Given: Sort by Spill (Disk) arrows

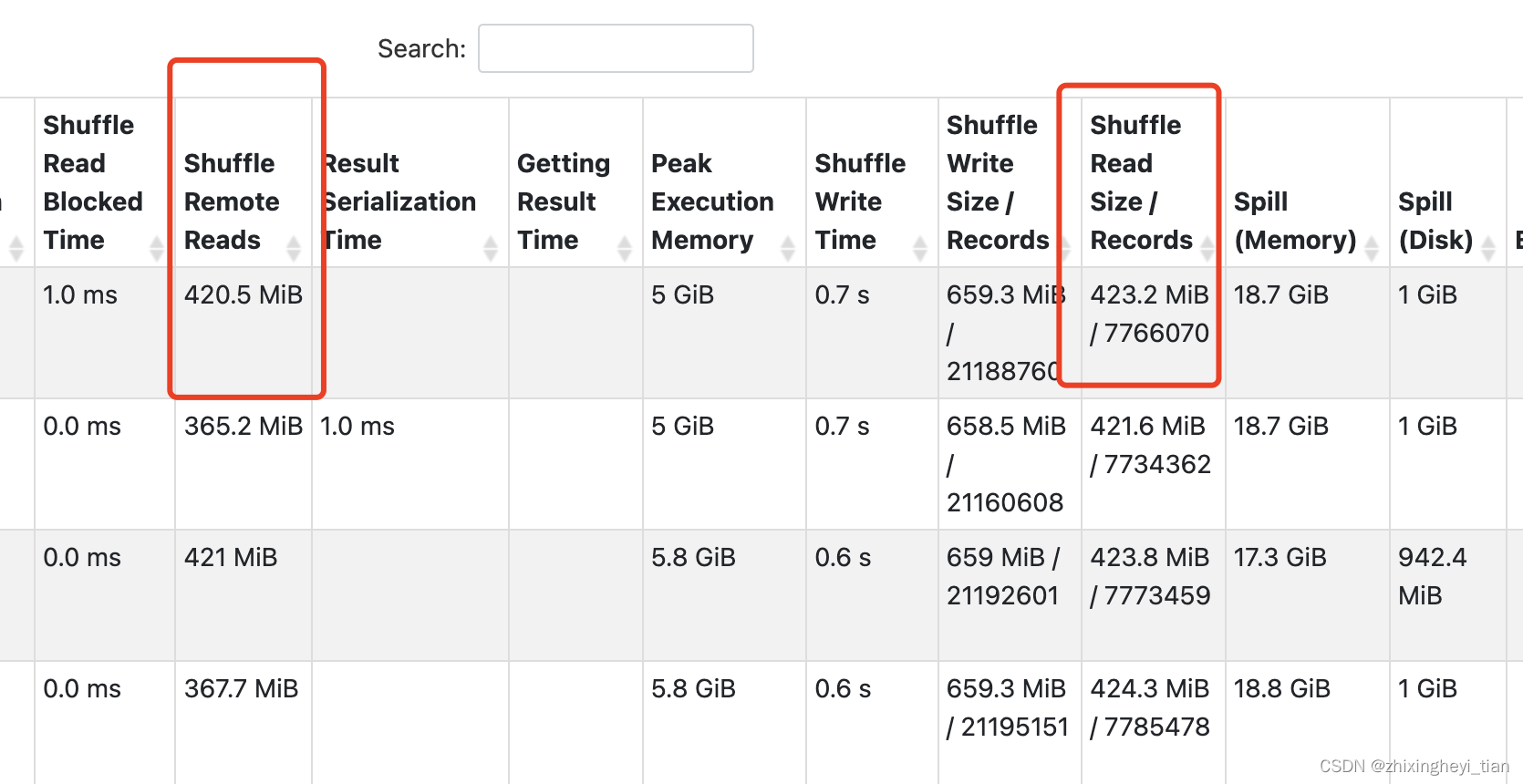Looking at the screenshot, I should click(1488, 248).
